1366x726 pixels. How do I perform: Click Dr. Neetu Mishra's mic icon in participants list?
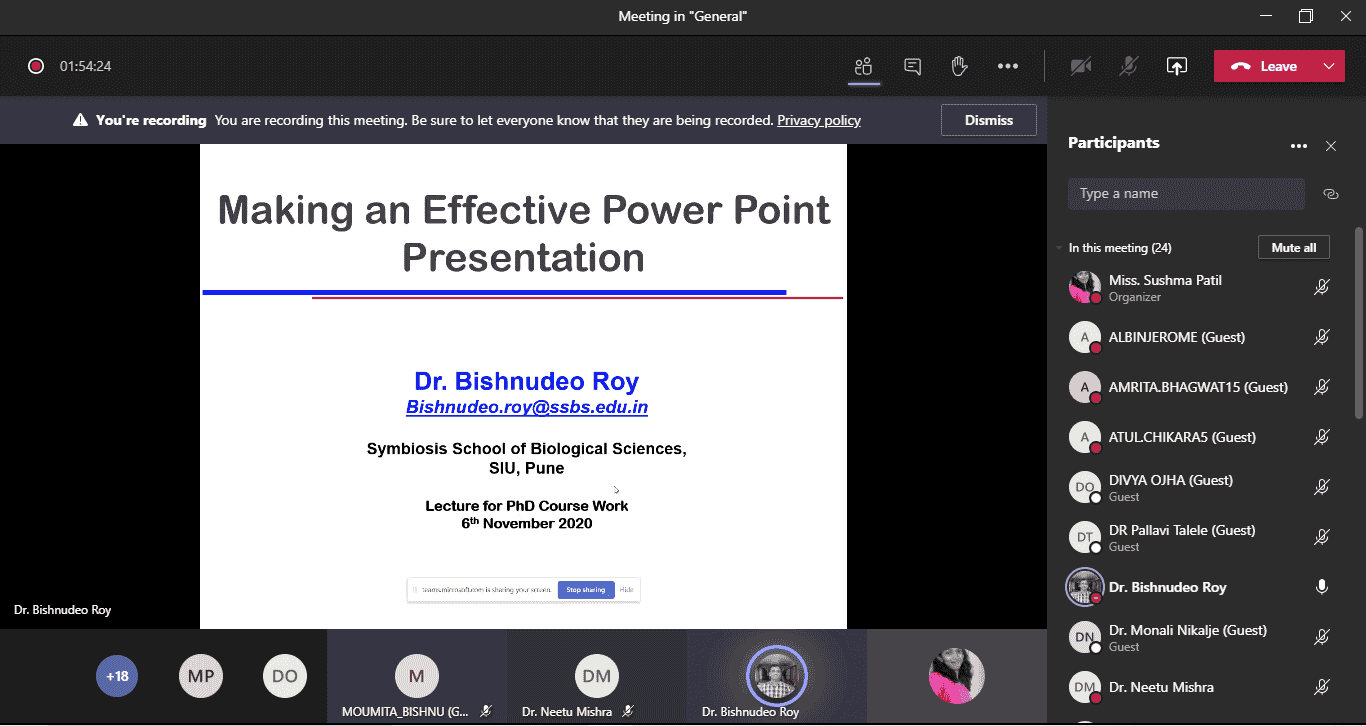click(x=1321, y=688)
